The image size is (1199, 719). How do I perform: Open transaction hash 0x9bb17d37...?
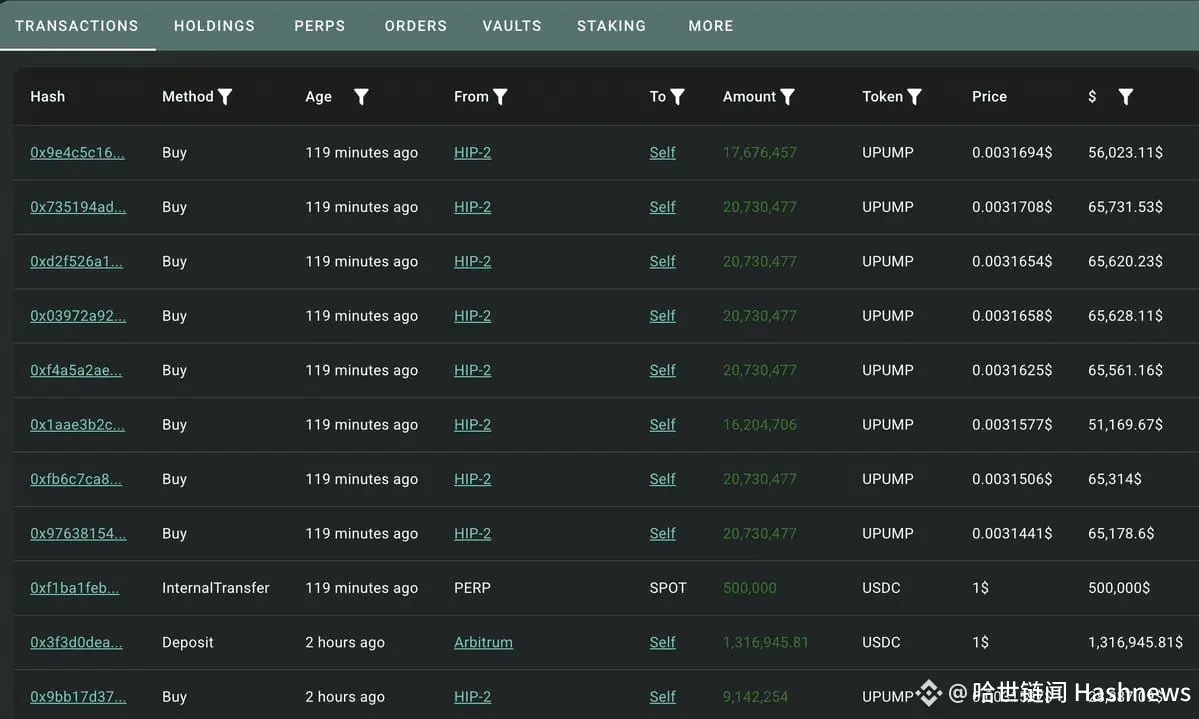click(x=78, y=696)
